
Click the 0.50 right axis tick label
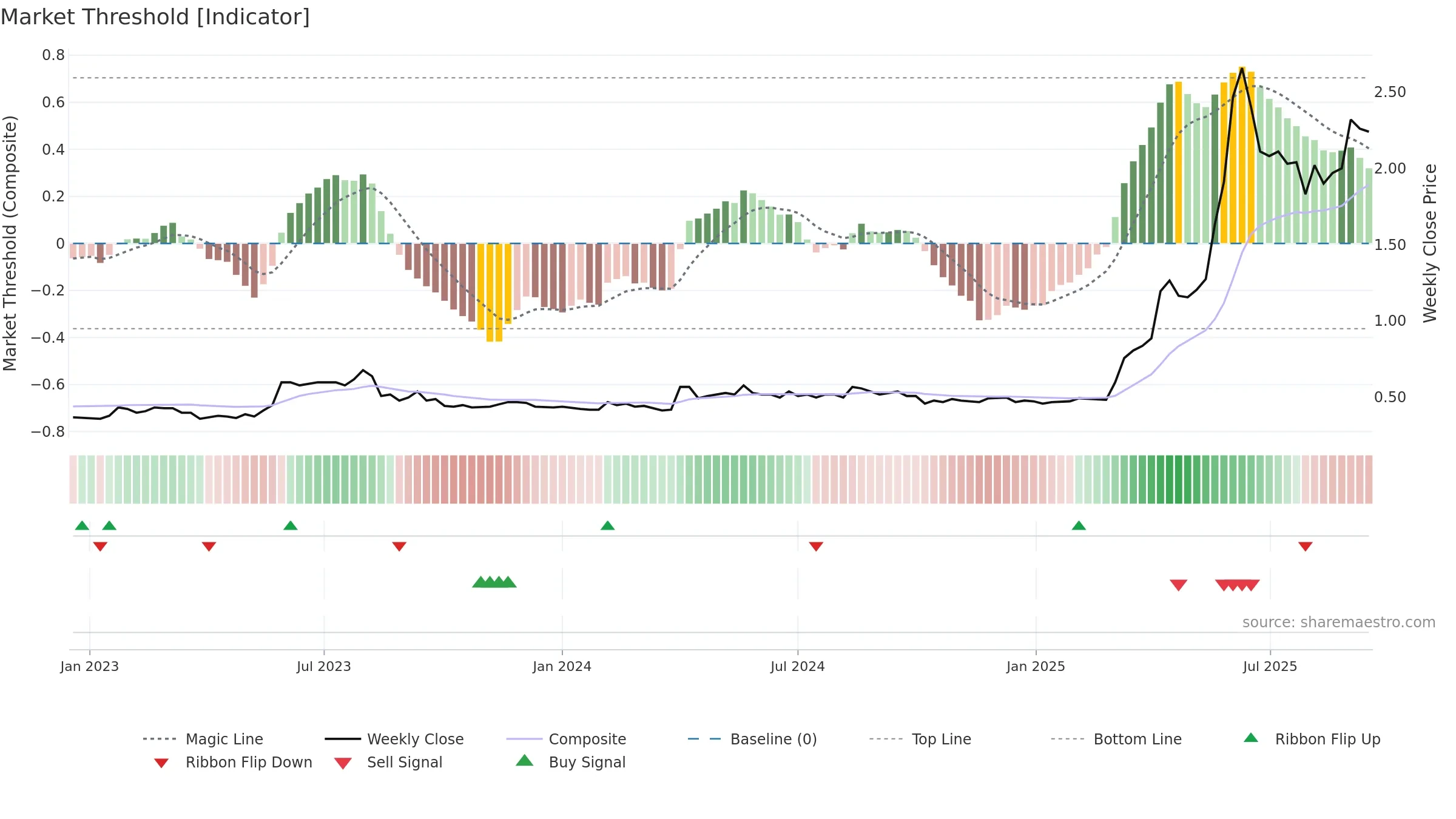click(1390, 397)
